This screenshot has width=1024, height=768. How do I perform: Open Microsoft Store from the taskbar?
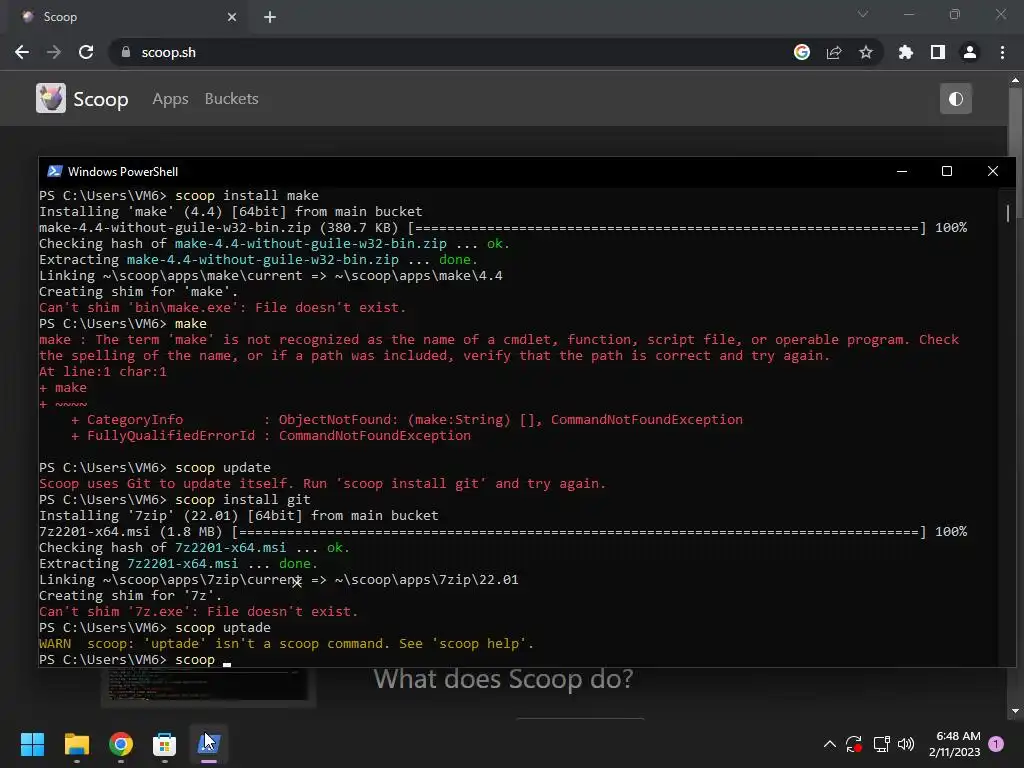pyautogui.click(x=165, y=744)
